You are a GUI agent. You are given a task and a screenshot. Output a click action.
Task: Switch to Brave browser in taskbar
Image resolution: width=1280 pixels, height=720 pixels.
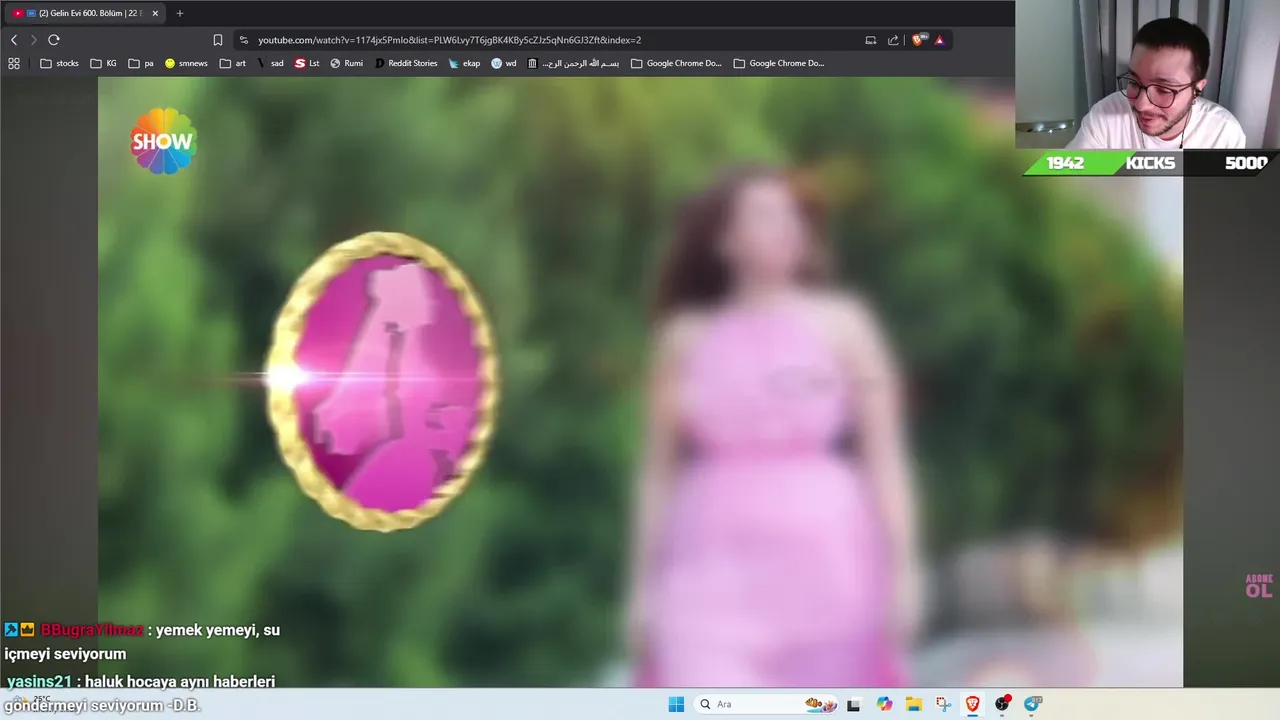click(972, 704)
